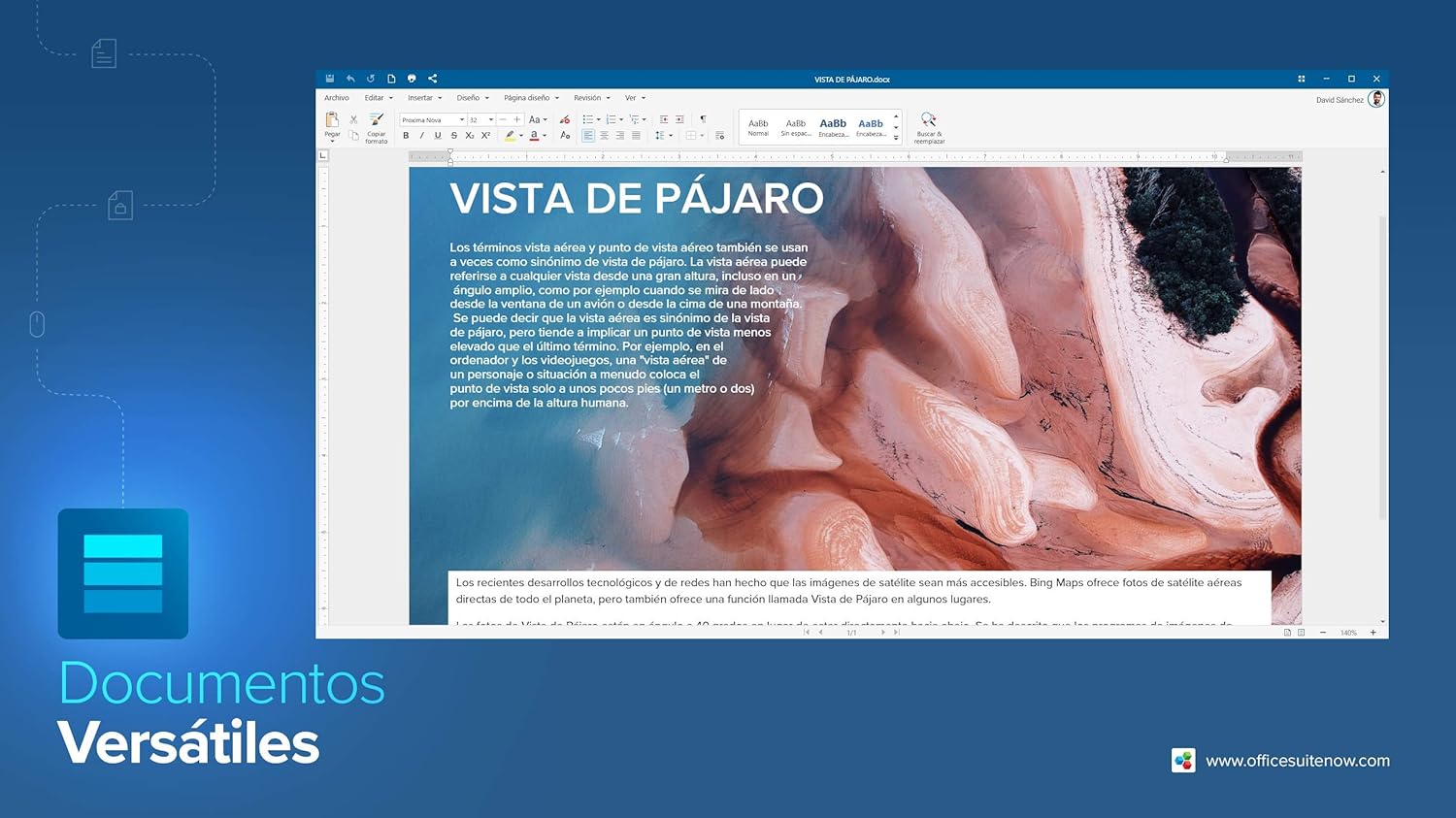The width and height of the screenshot is (1456, 818).
Task: Click the Pegar clipboard icon
Action: click(x=332, y=119)
